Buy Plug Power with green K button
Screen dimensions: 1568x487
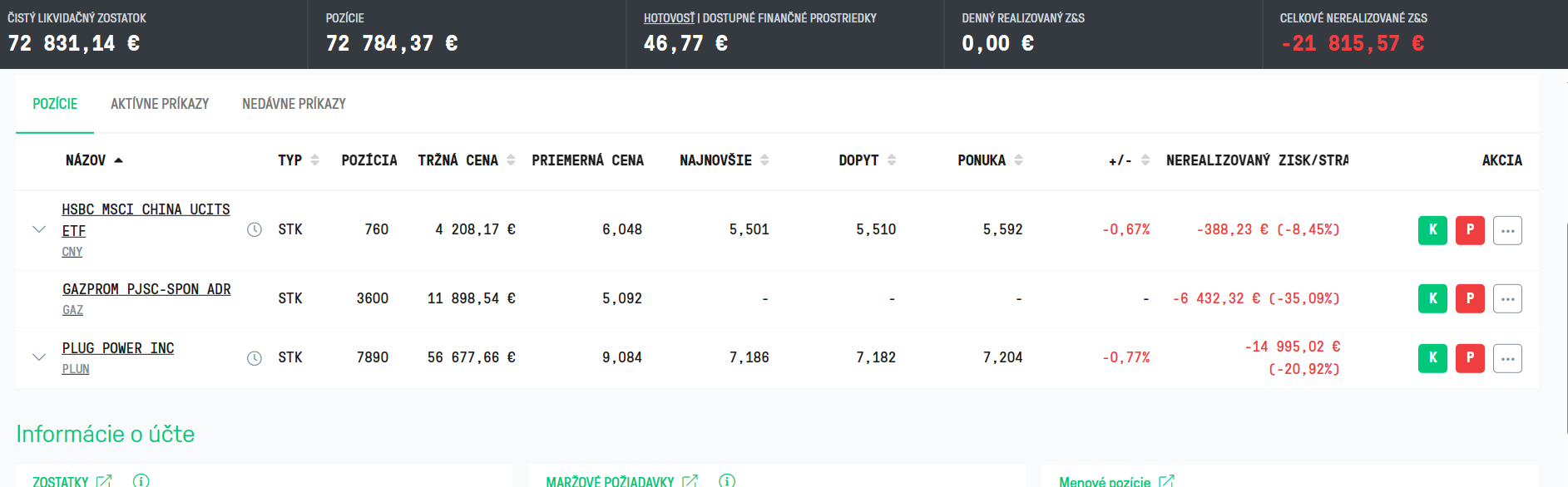(1432, 358)
